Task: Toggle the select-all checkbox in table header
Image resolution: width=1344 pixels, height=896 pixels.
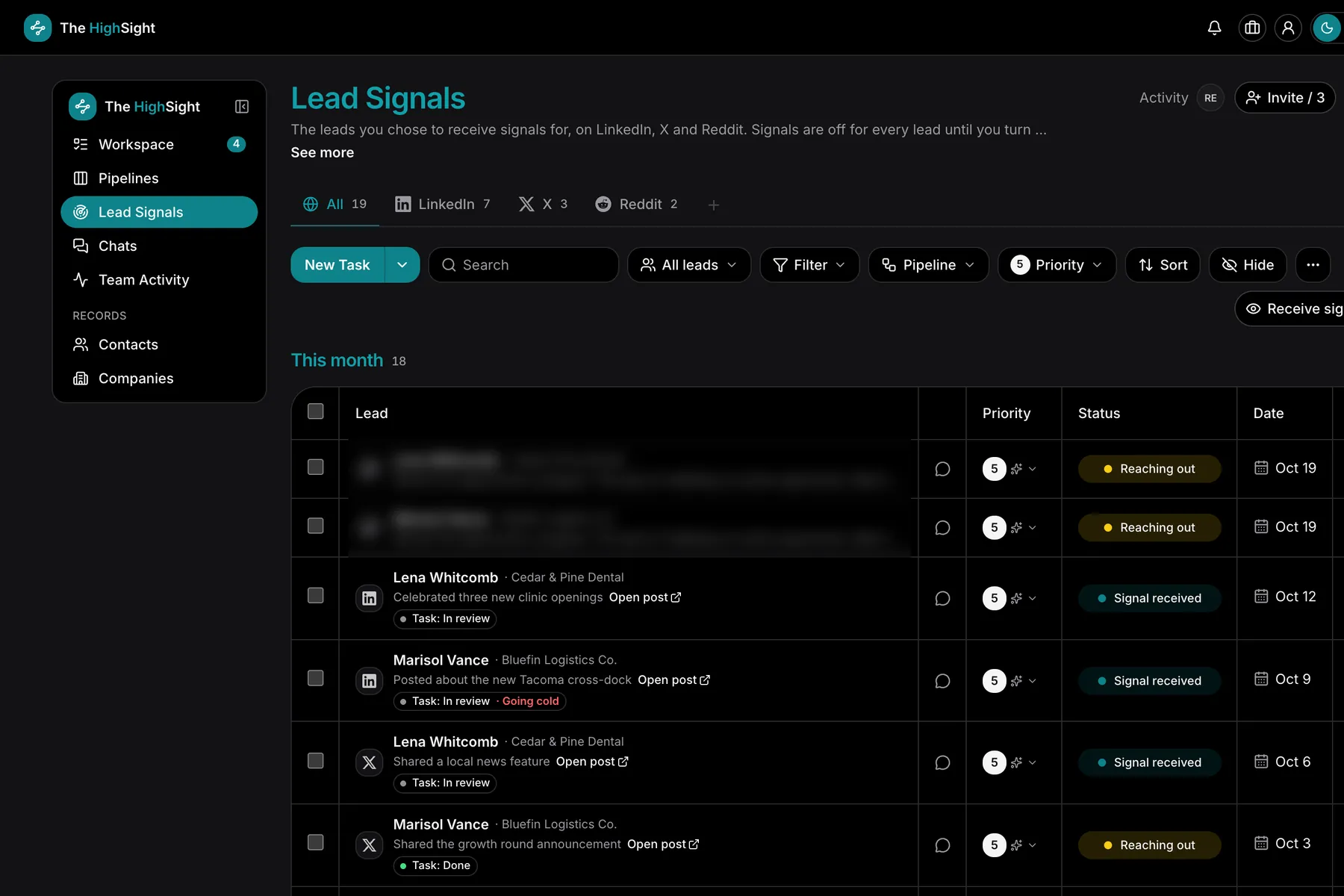Action: [x=316, y=411]
